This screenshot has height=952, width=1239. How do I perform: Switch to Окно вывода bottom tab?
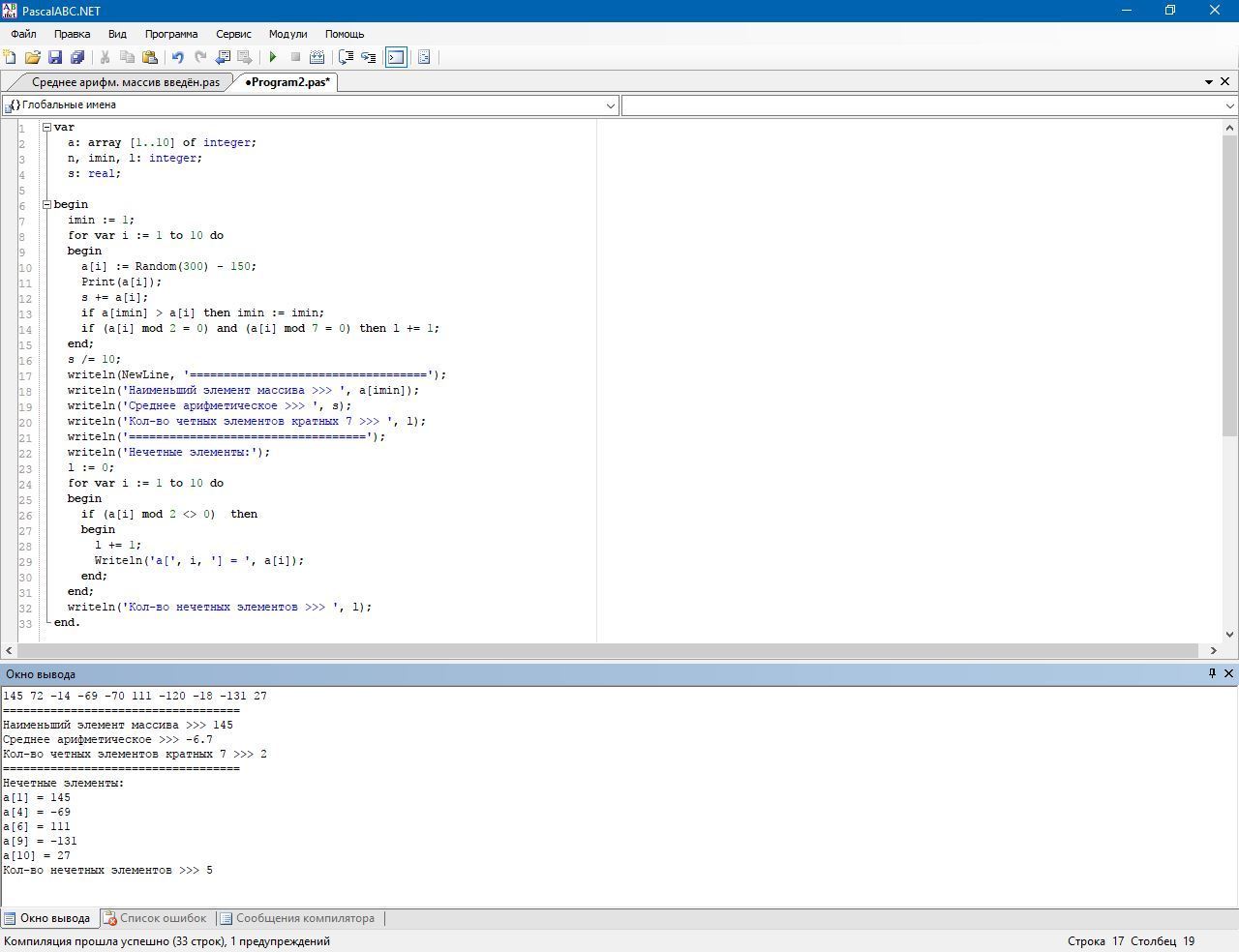pos(47,918)
